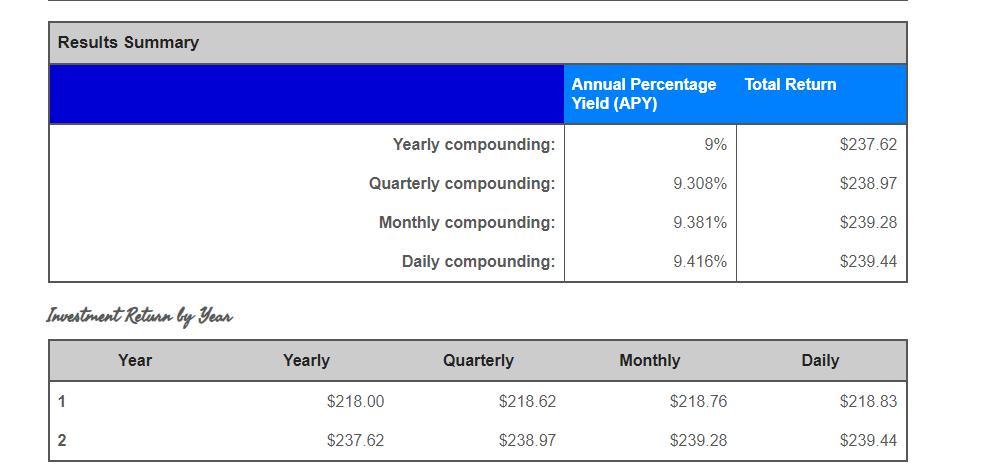This screenshot has height=466, width=985.
Task: Click the $218.00 year 1 yearly value
Action: 355,402
